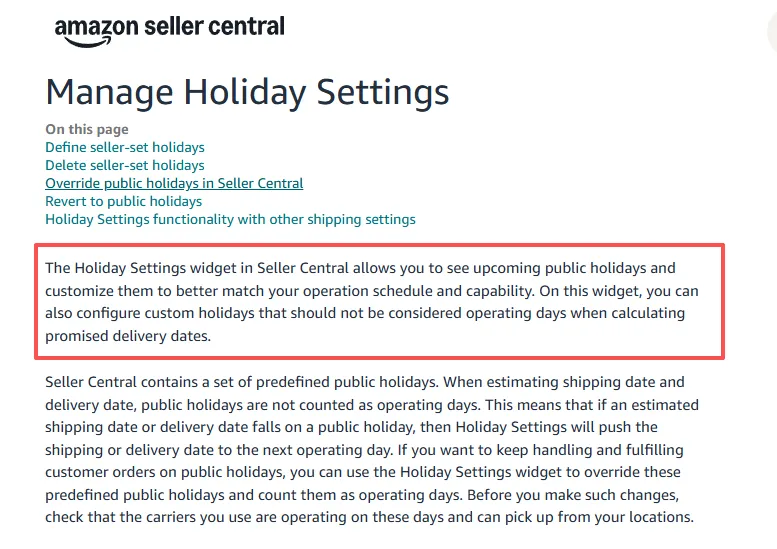
Task: Click the Manage Holiday Settings heading
Action: coord(247,92)
